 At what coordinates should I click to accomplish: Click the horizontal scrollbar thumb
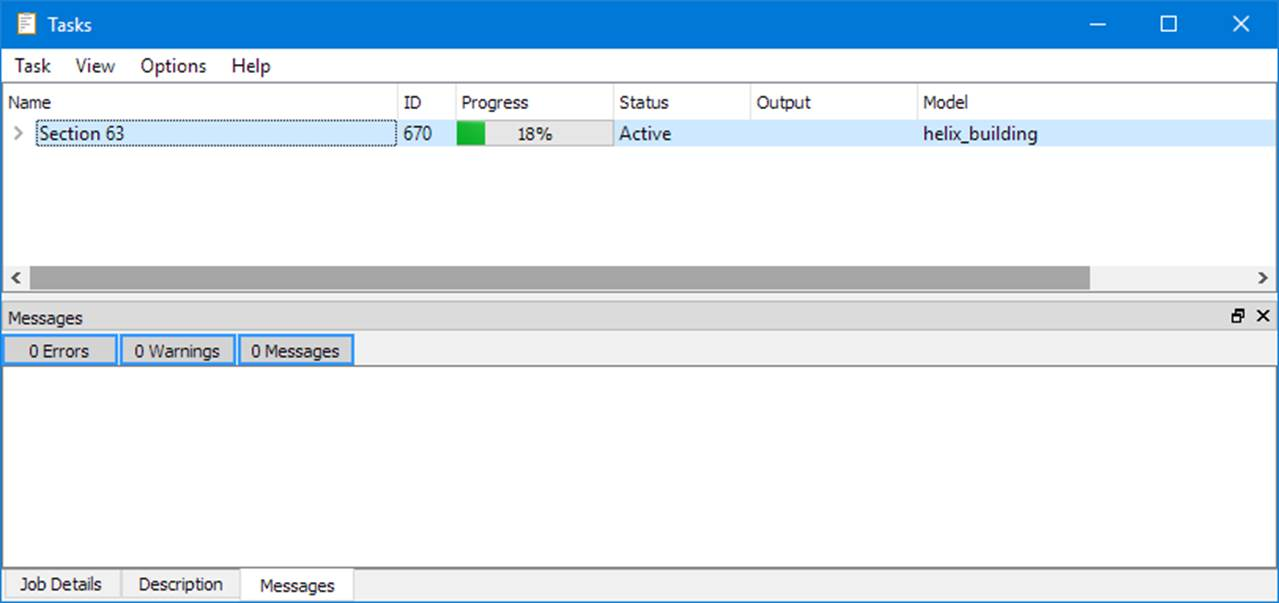[560, 278]
